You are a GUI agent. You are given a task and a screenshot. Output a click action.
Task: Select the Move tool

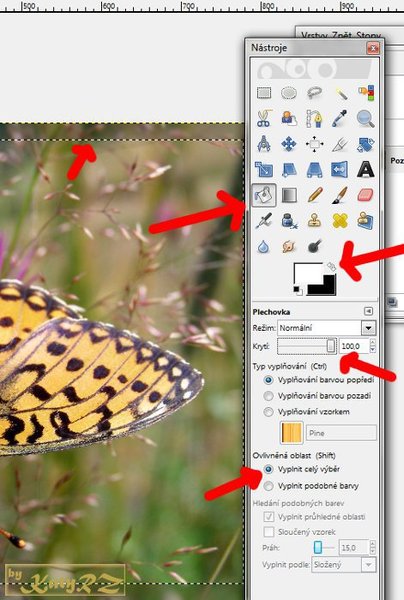coord(289,145)
